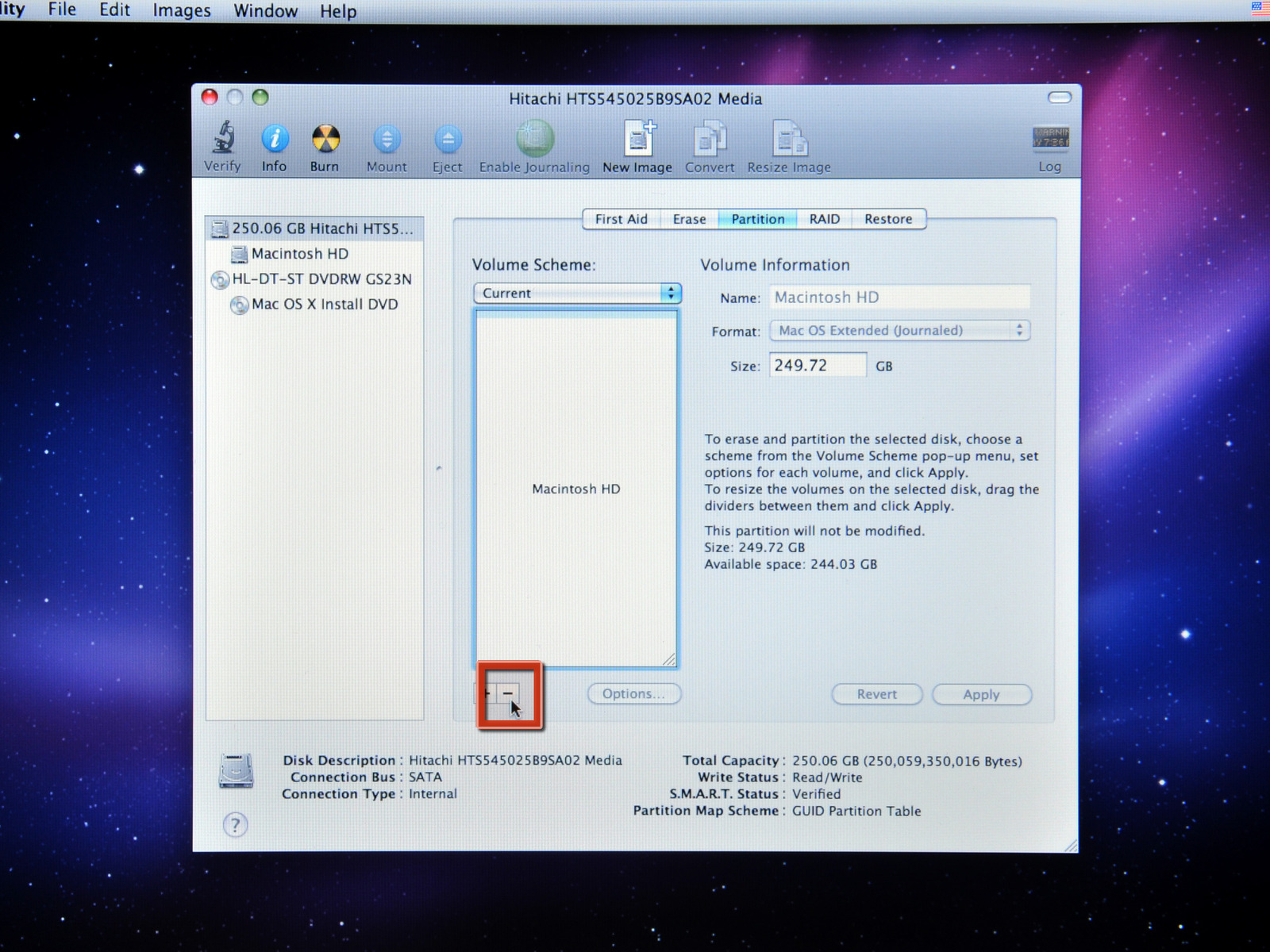Open the Edit menu
The width and height of the screenshot is (1270, 952).
tap(114, 10)
